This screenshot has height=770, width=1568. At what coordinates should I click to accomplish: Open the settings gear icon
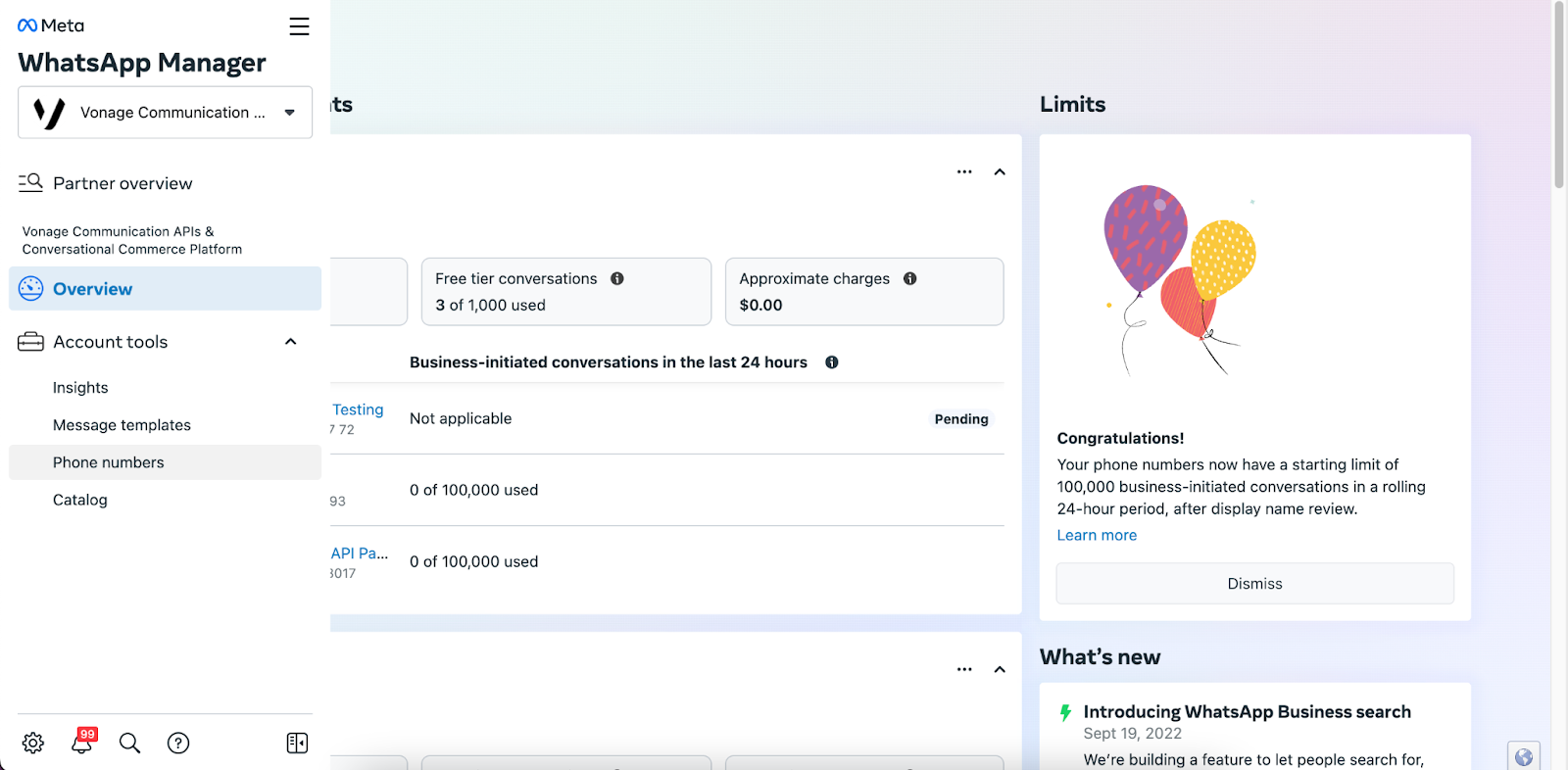pyautogui.click(x=33, y=743)
